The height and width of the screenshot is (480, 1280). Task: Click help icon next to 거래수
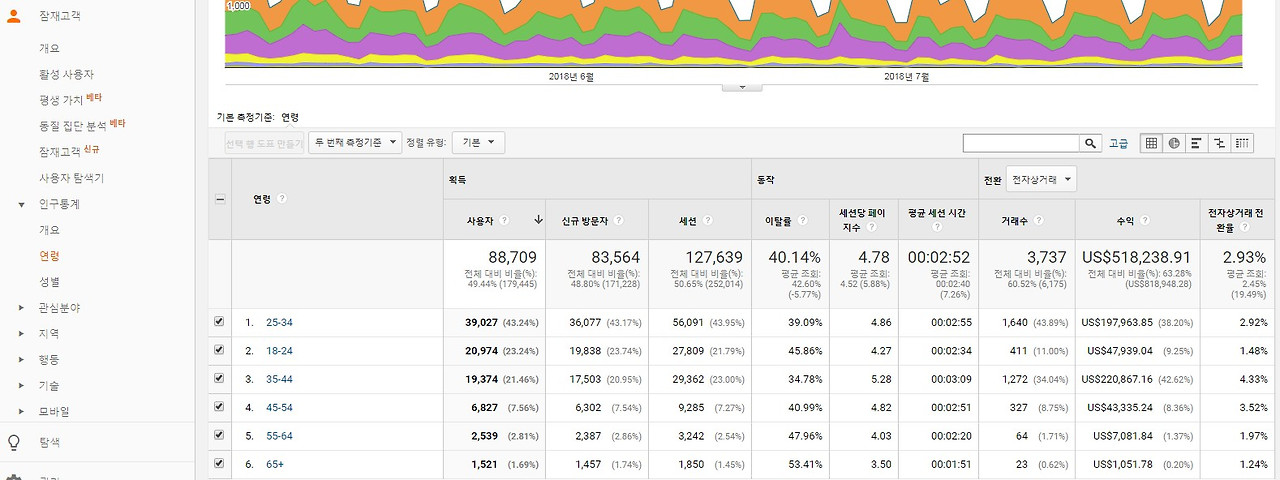click(1038, 220)
